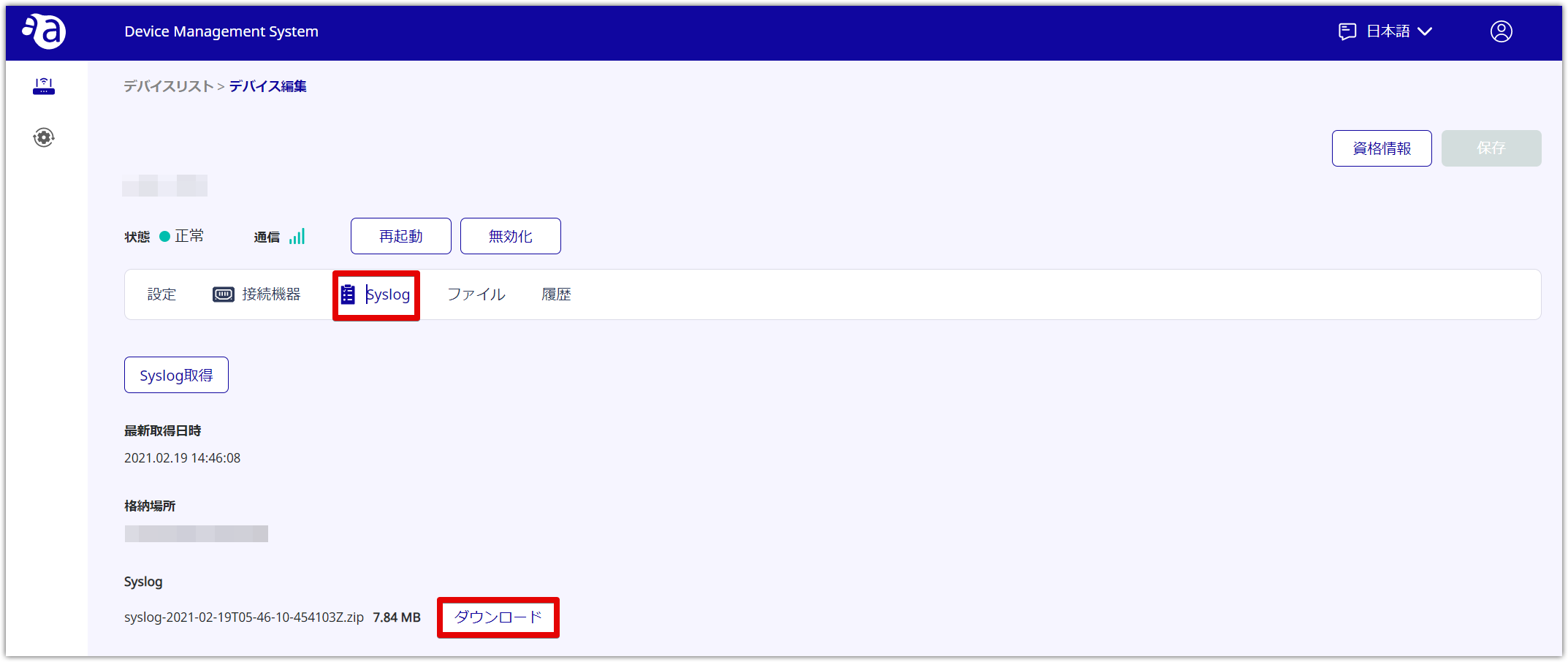Open the 履歴 tab
1568x662 pixels.
[x=556, y=294]
